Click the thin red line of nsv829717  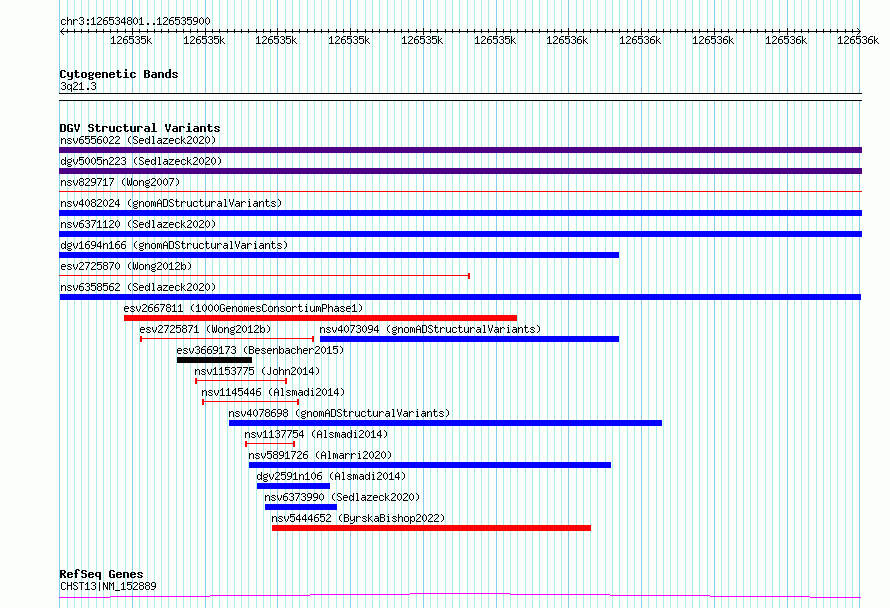460,192
